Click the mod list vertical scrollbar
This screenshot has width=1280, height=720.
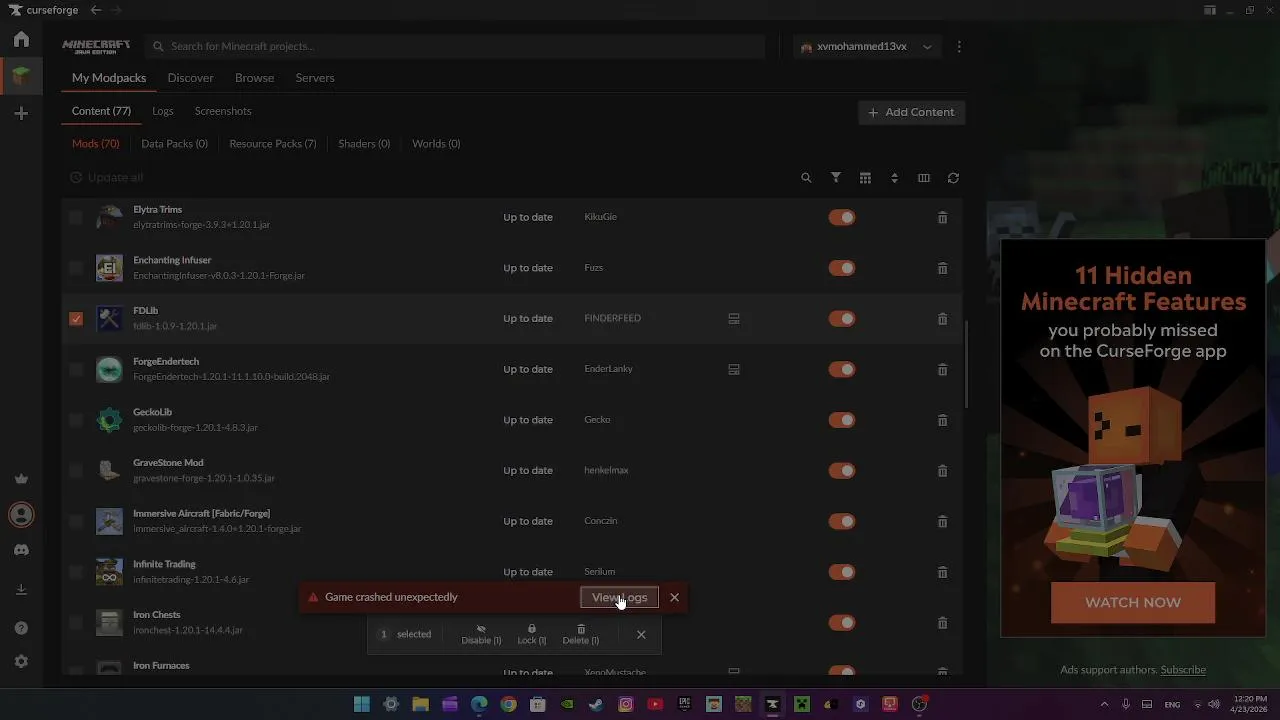click(x=966, y=363)
